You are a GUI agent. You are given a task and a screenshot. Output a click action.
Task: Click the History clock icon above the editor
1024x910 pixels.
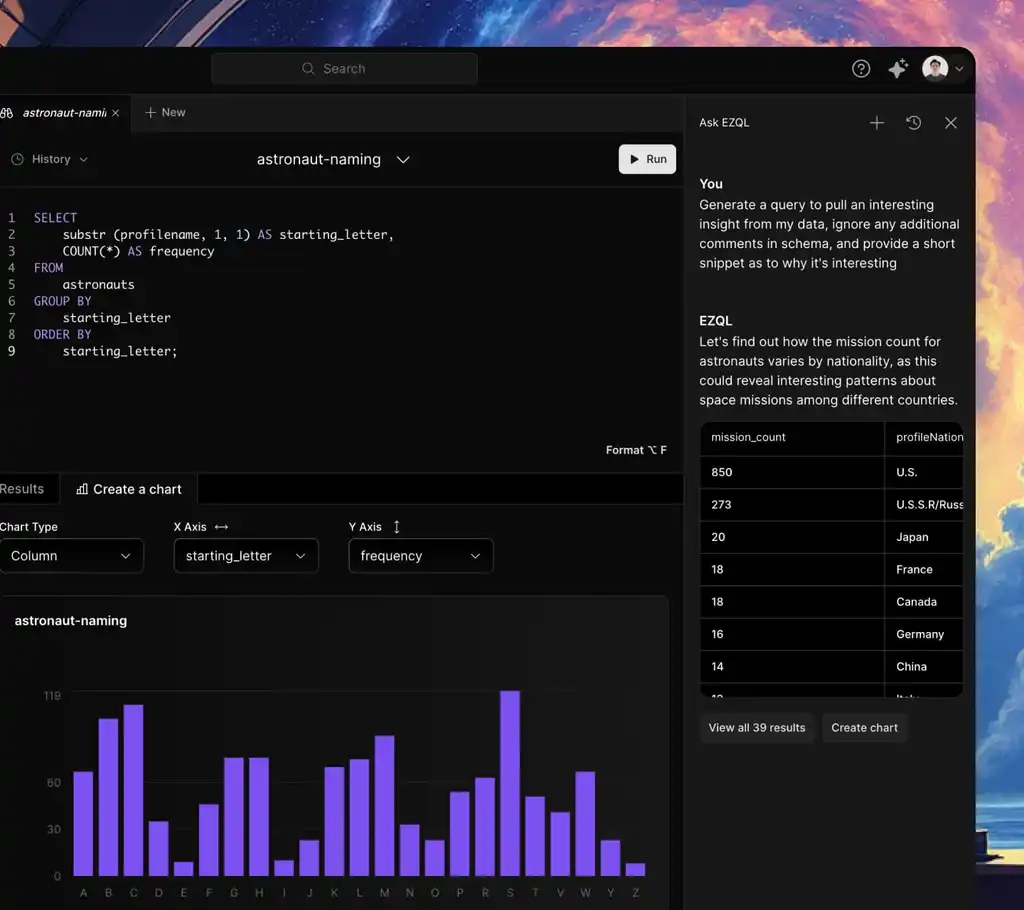coord(17,159)
